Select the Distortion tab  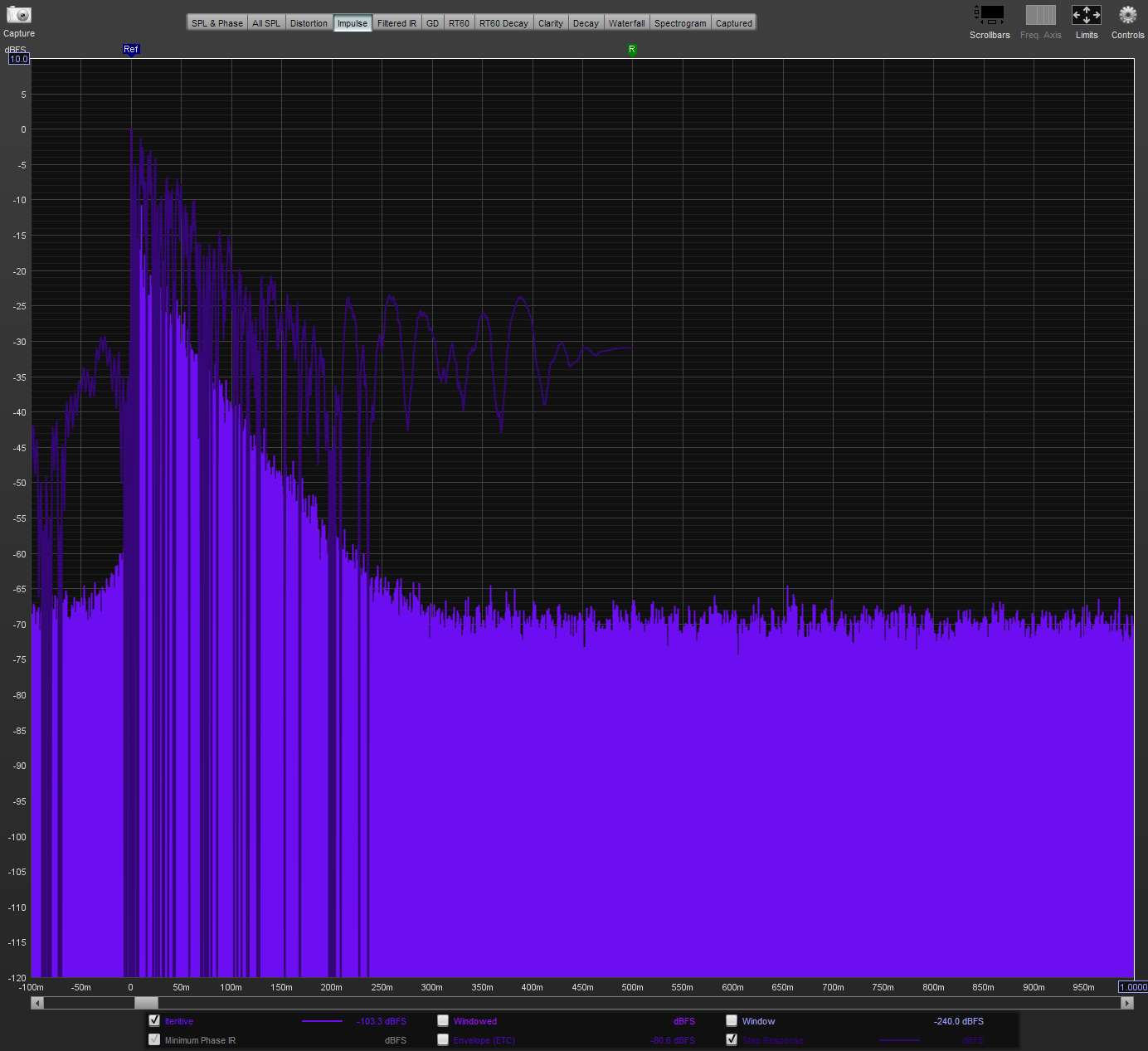[309, 23]
